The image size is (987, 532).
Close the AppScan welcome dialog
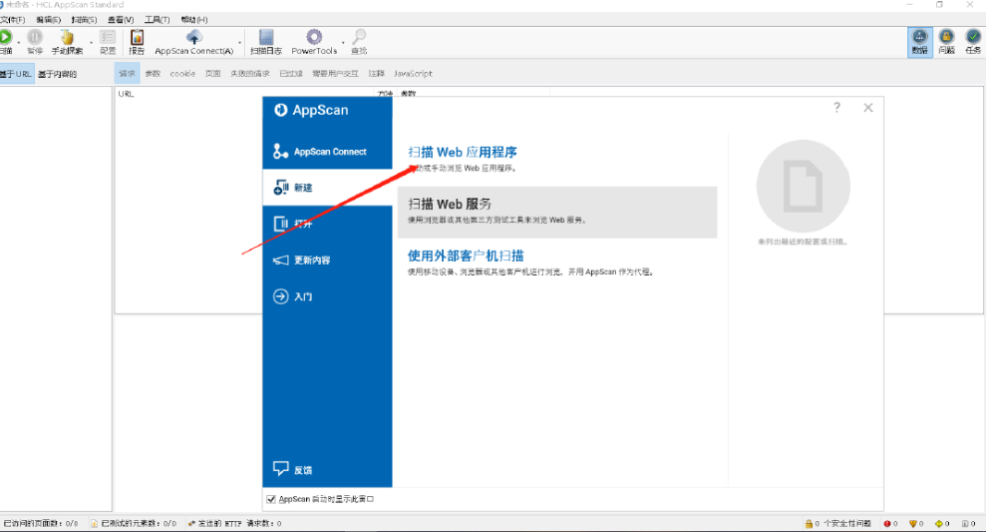[x=868, y=108]
